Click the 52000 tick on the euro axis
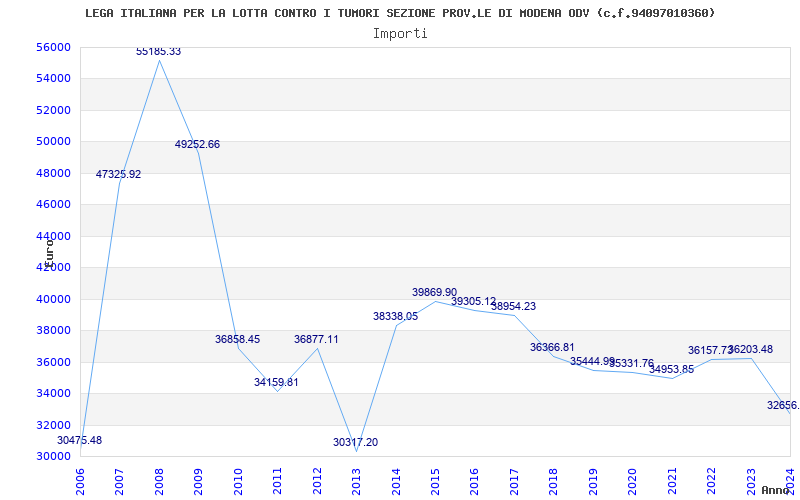This screenshot has width=800, height=500. click(53, 110)
